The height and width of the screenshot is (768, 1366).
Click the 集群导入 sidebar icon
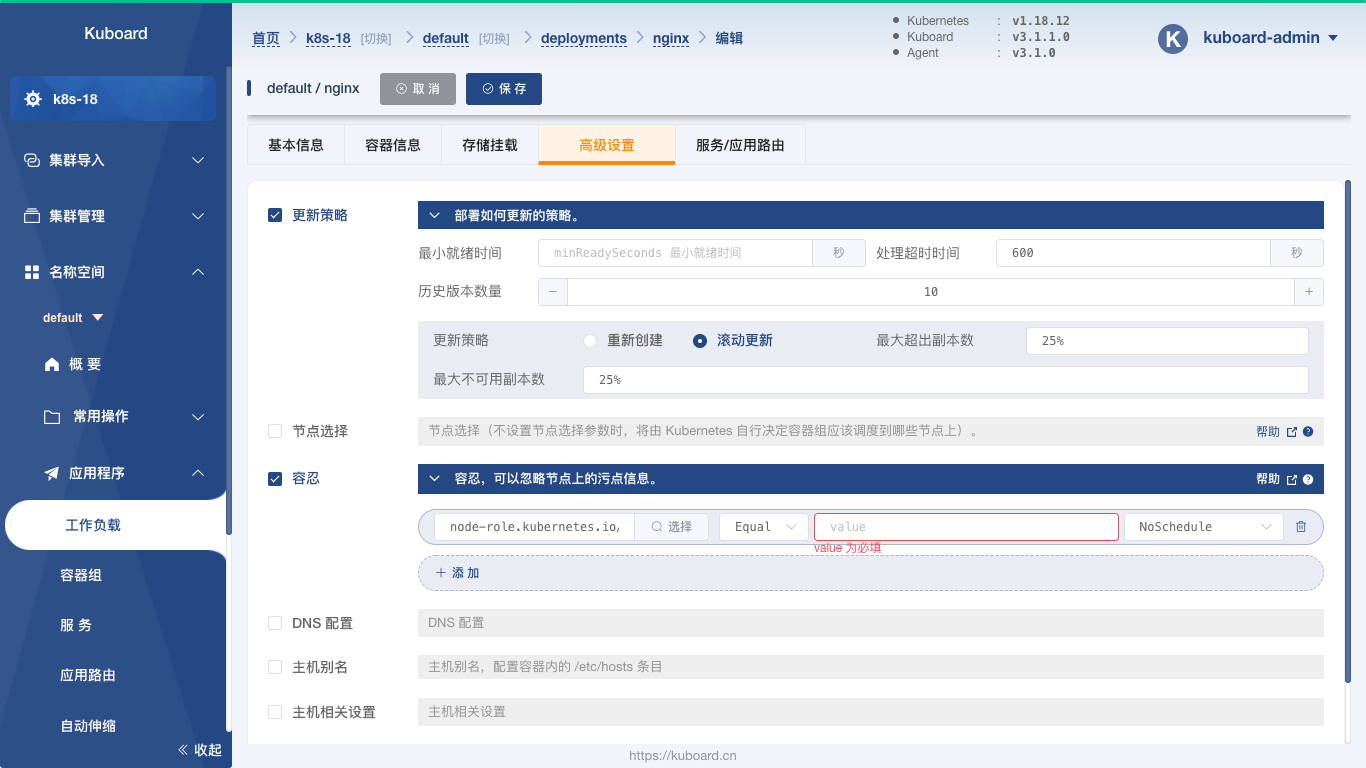32,160
